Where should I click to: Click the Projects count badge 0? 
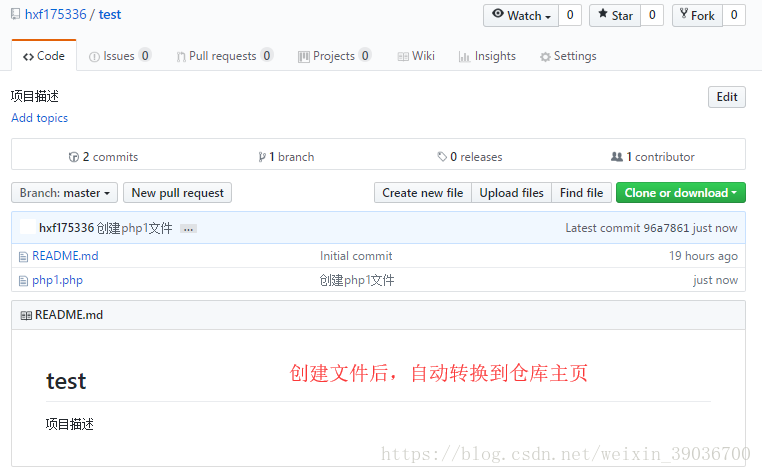coord(365,55)
